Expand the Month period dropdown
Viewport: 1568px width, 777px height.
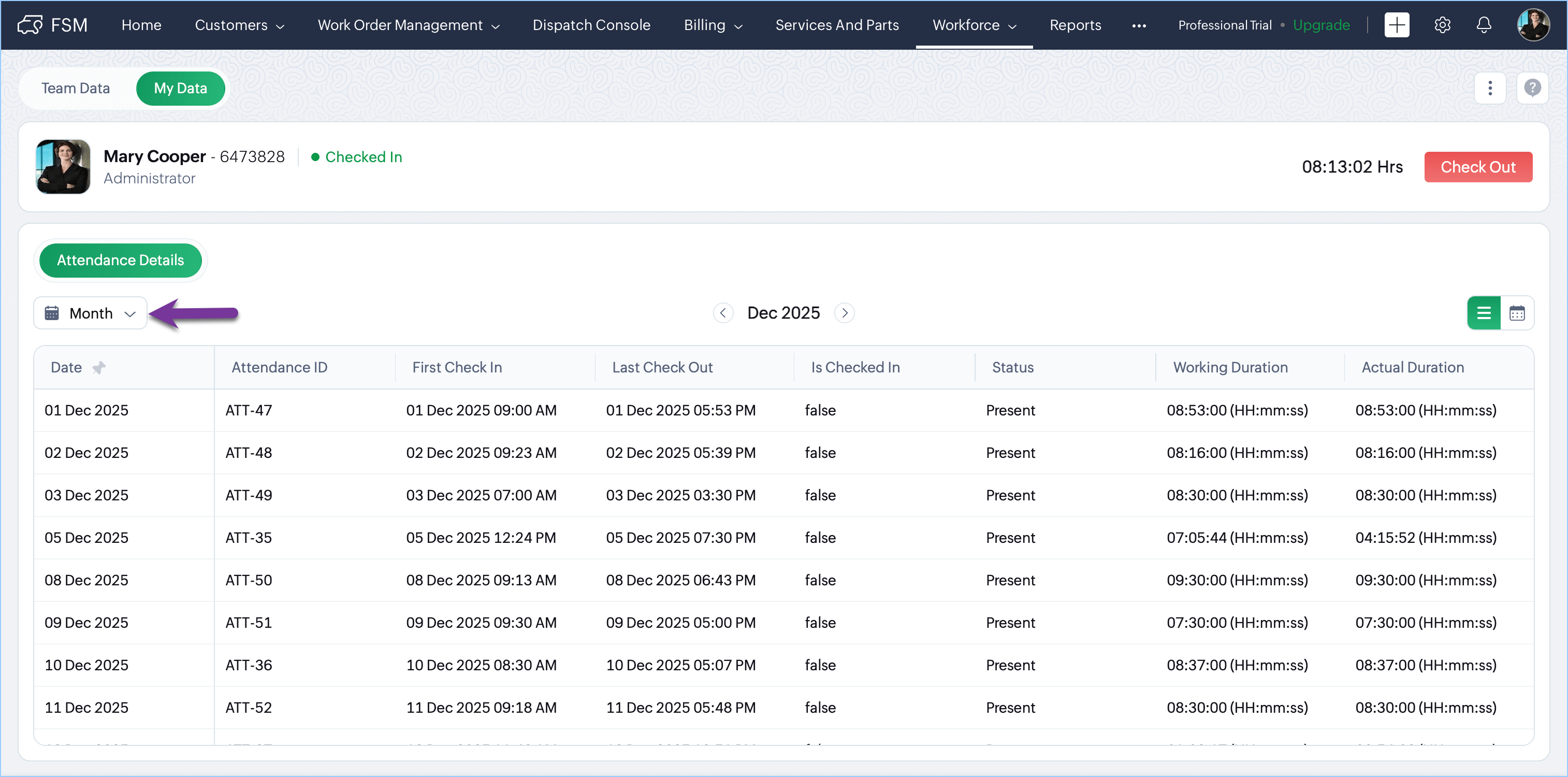click(x=91, y=313)
